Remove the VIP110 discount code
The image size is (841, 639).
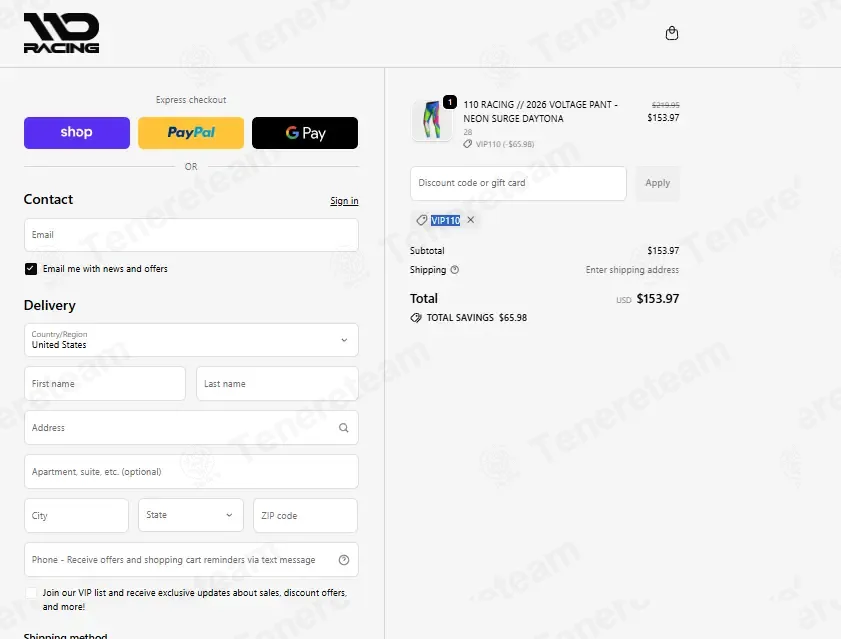(470, 220)
